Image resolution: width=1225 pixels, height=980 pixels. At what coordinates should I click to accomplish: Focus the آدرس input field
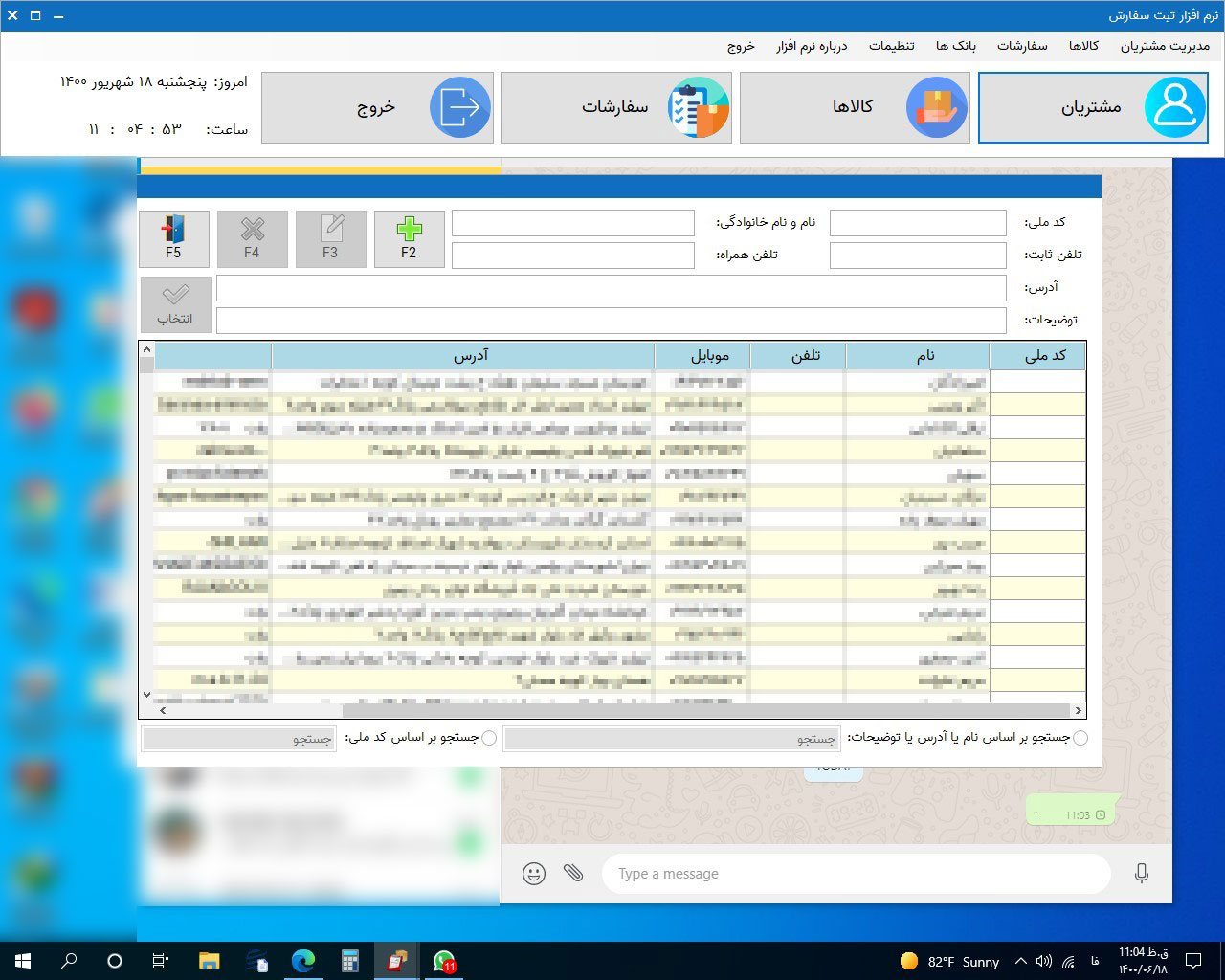point(612,288)
